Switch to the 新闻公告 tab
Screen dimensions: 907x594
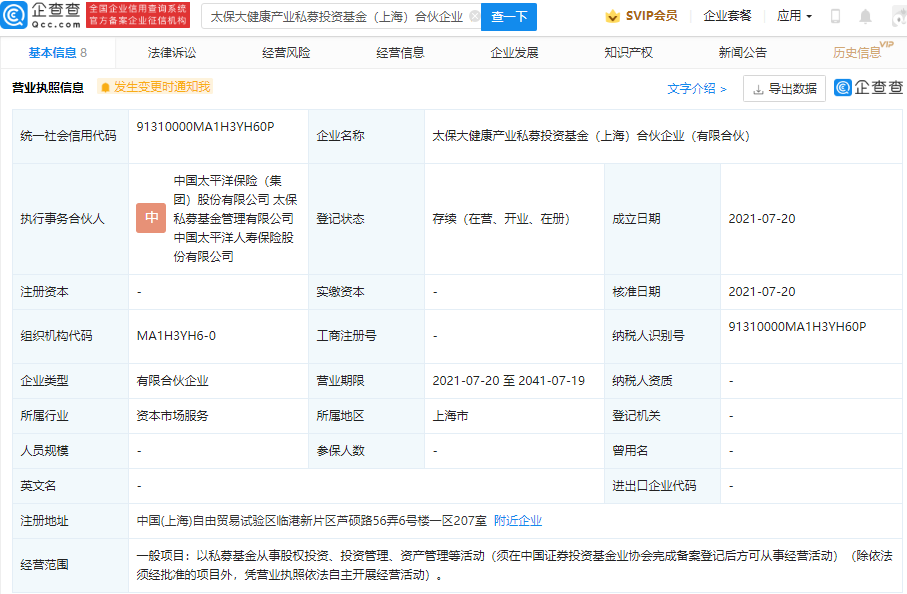click(x=742, y=53)
